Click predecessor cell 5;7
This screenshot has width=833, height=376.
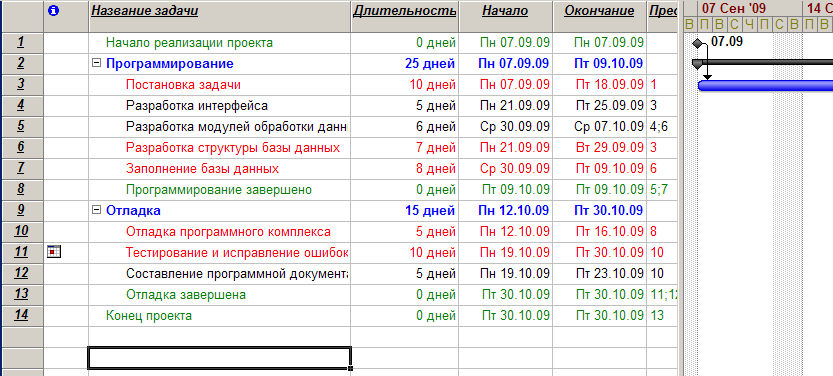point(662,190)
